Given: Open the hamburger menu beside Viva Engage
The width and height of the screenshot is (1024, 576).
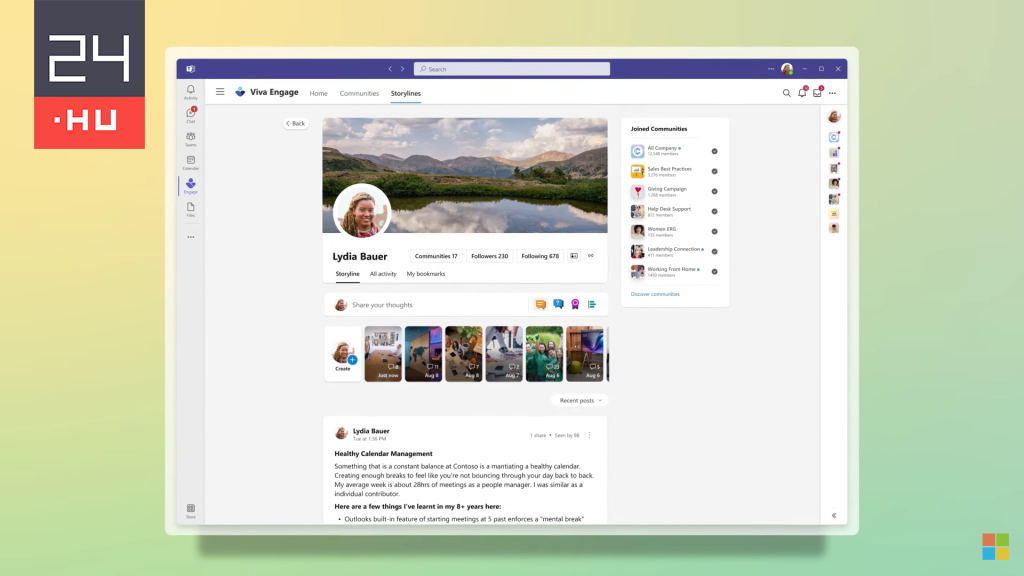Looking at the screenshot, I should [x=220, y=92].
